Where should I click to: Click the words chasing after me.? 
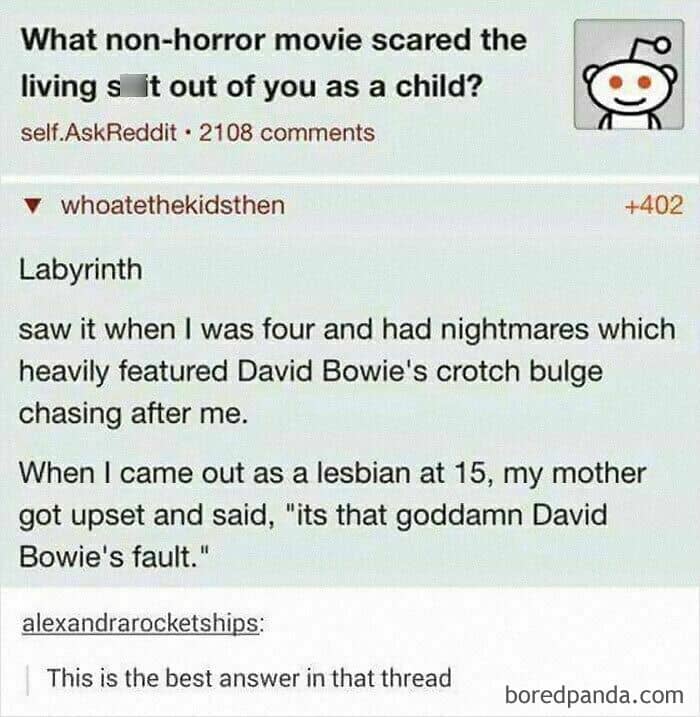133,414
